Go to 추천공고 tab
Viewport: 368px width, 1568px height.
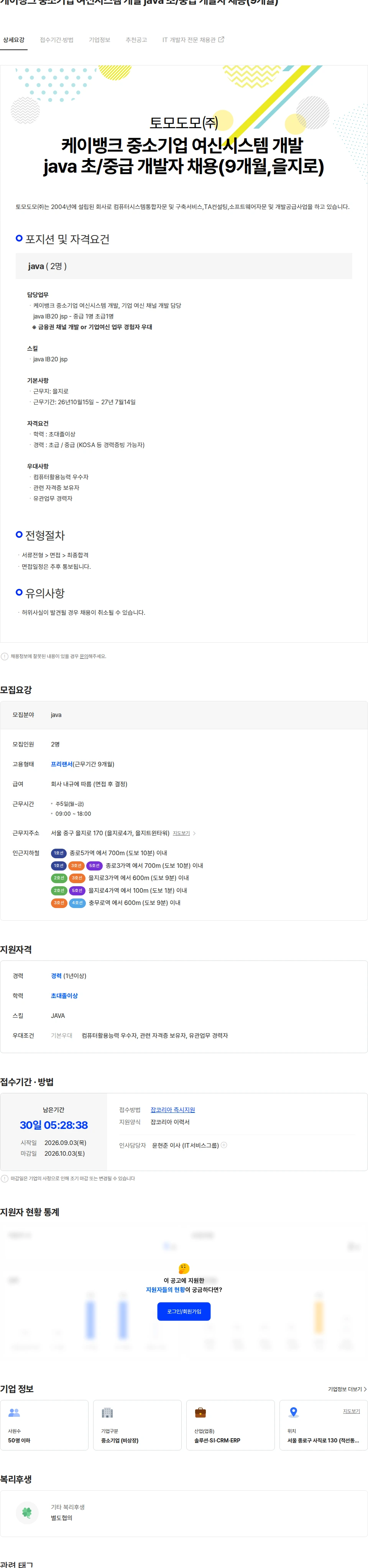tap(136, 40)
